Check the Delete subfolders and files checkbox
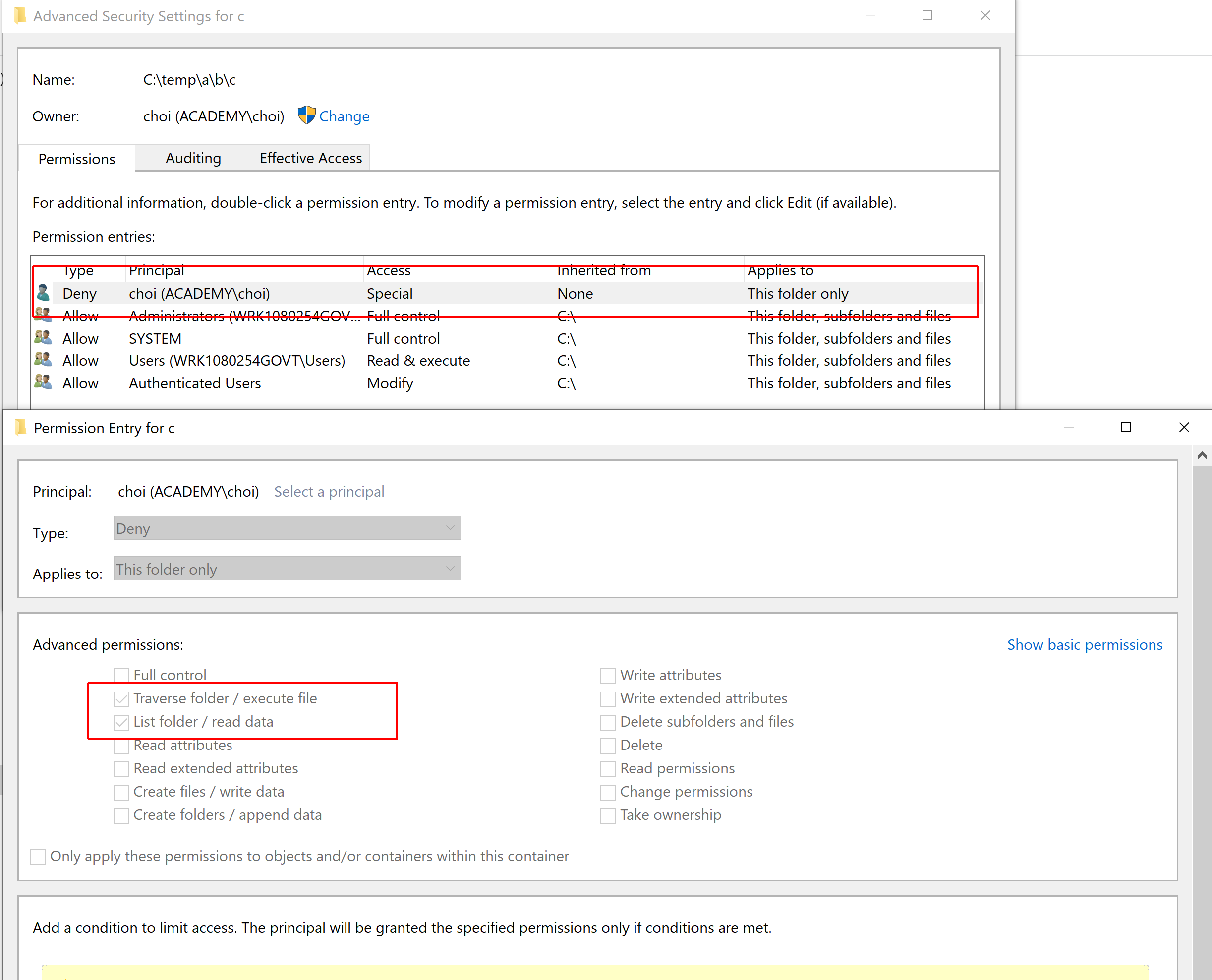 [x=608, y=722]
